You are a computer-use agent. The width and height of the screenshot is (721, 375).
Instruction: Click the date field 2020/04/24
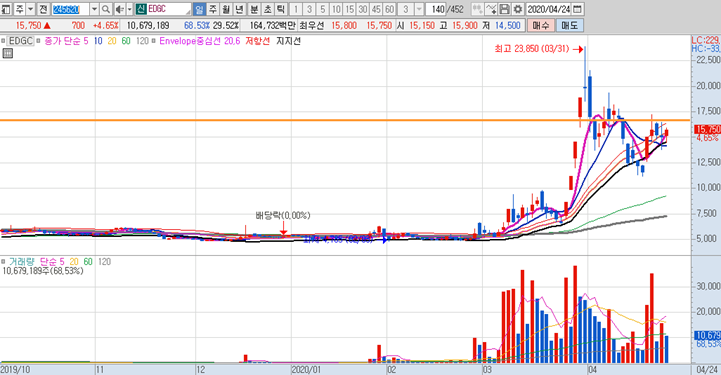pos(549,9)
